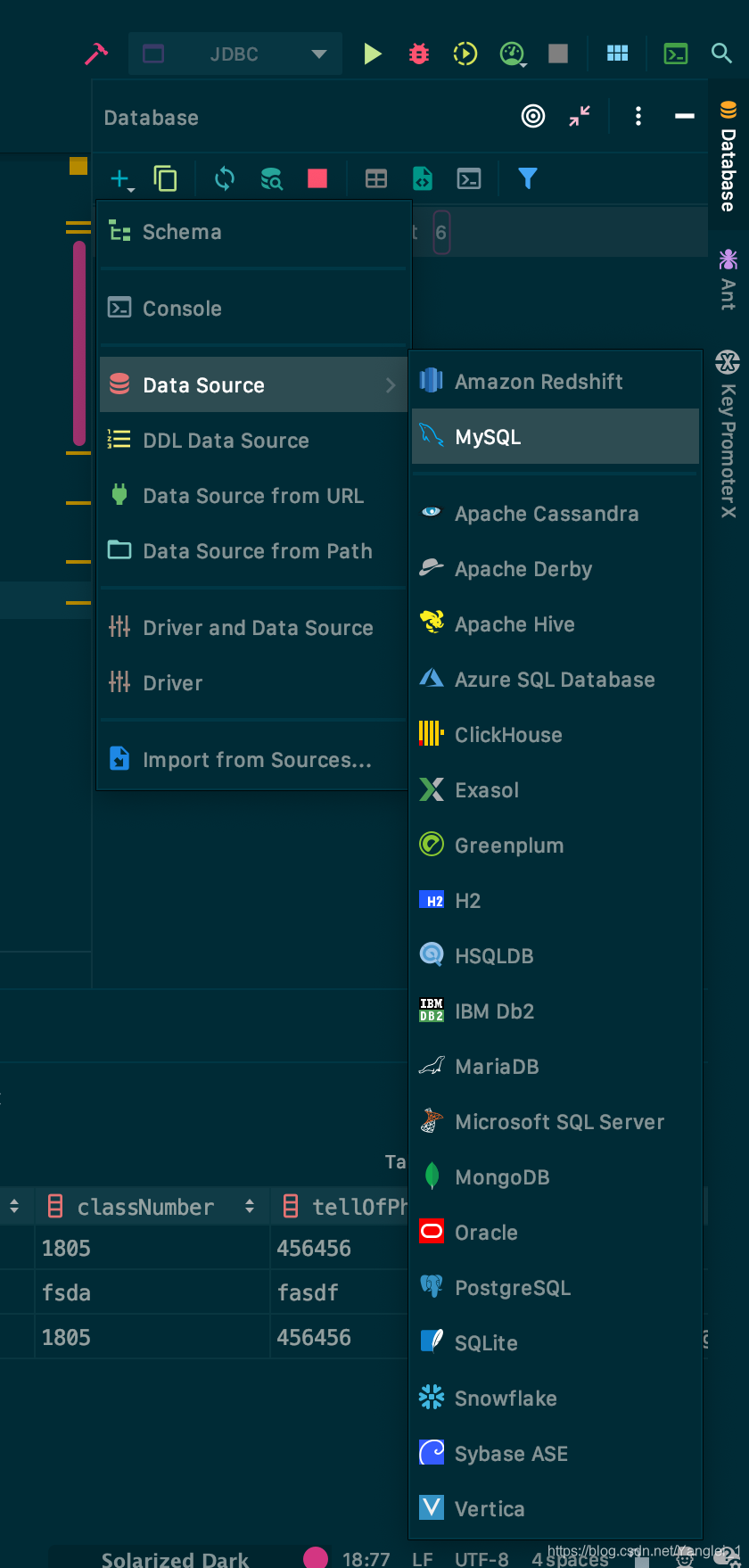Open Database panel options three-dot menu
The width and height of the screenshot is (749, 1568).
(638, 116)
